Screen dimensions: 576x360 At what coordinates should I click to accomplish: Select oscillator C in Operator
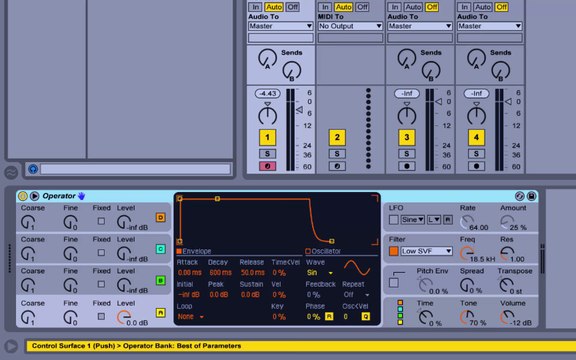pyautogui.click(x=161, y=249)
